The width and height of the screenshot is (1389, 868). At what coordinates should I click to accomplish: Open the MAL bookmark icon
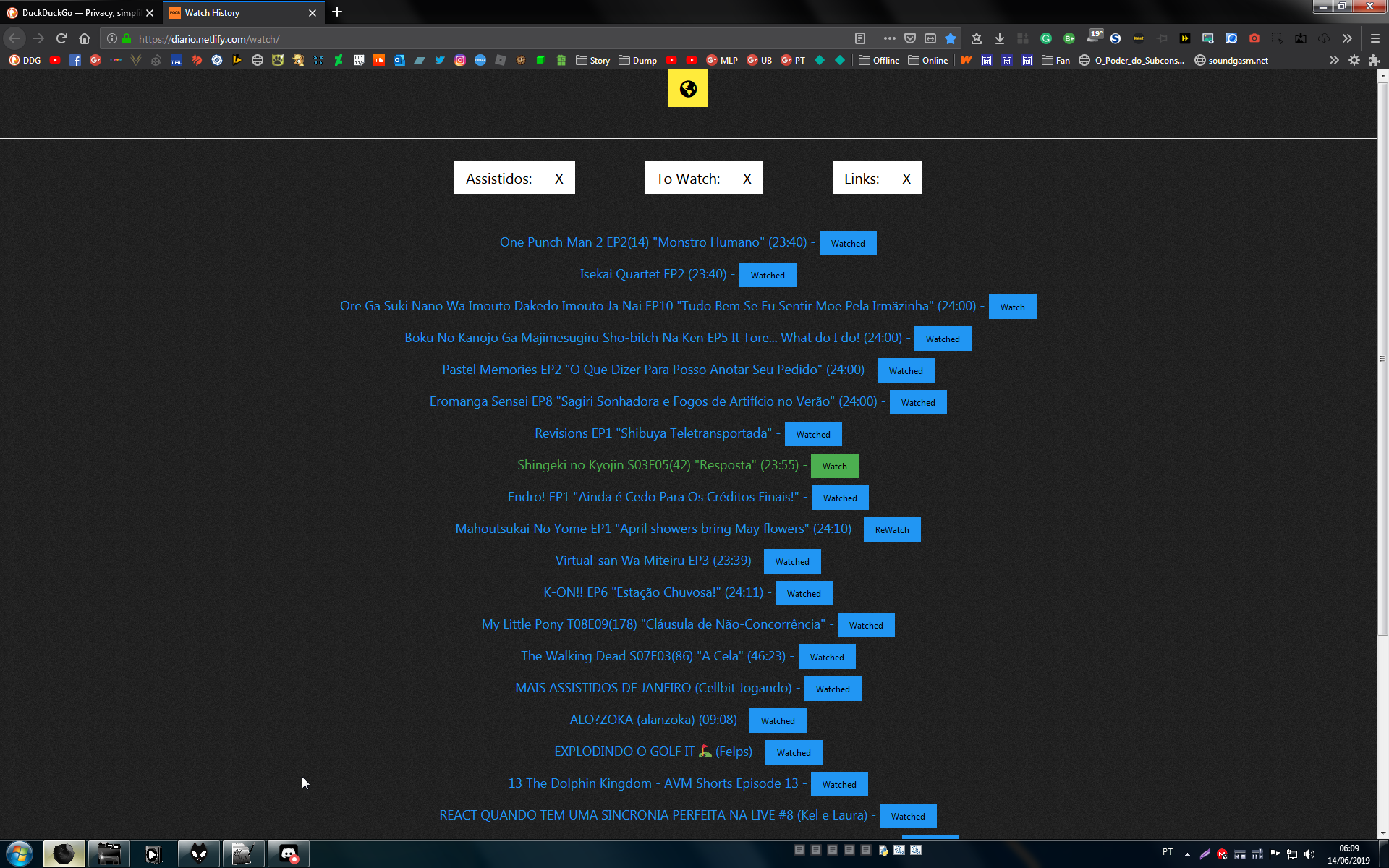[x=177, y=60]
